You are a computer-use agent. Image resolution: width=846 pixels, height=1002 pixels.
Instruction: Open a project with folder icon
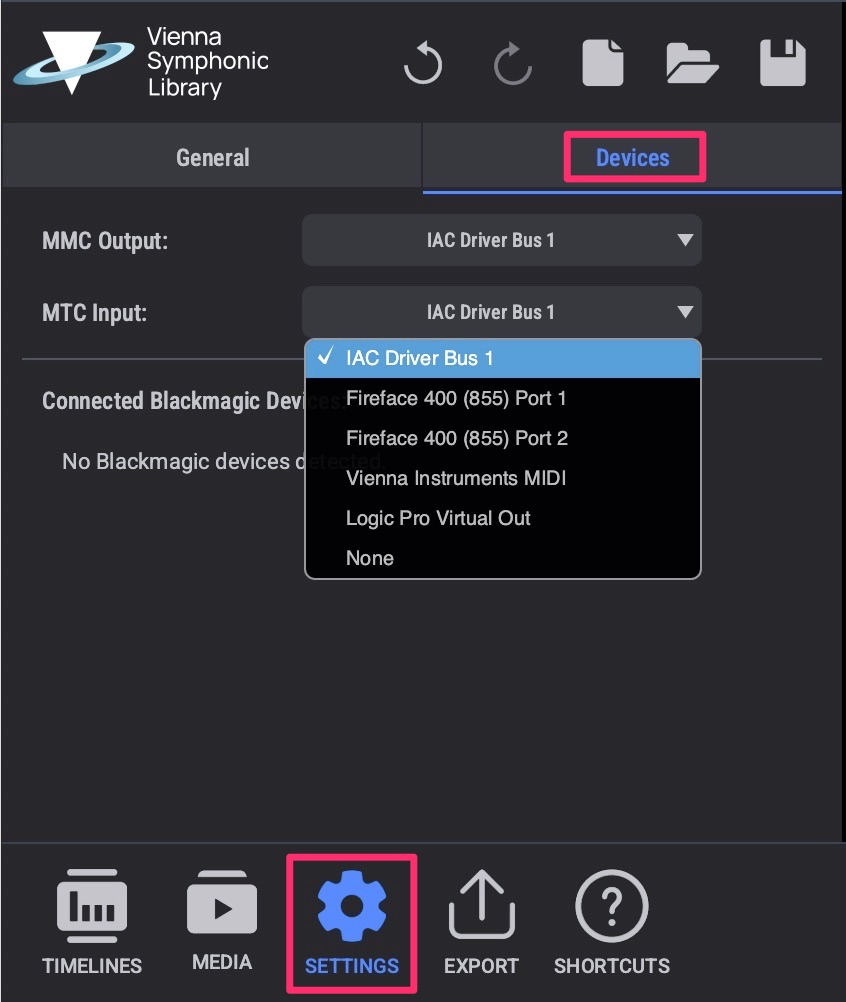693,64
